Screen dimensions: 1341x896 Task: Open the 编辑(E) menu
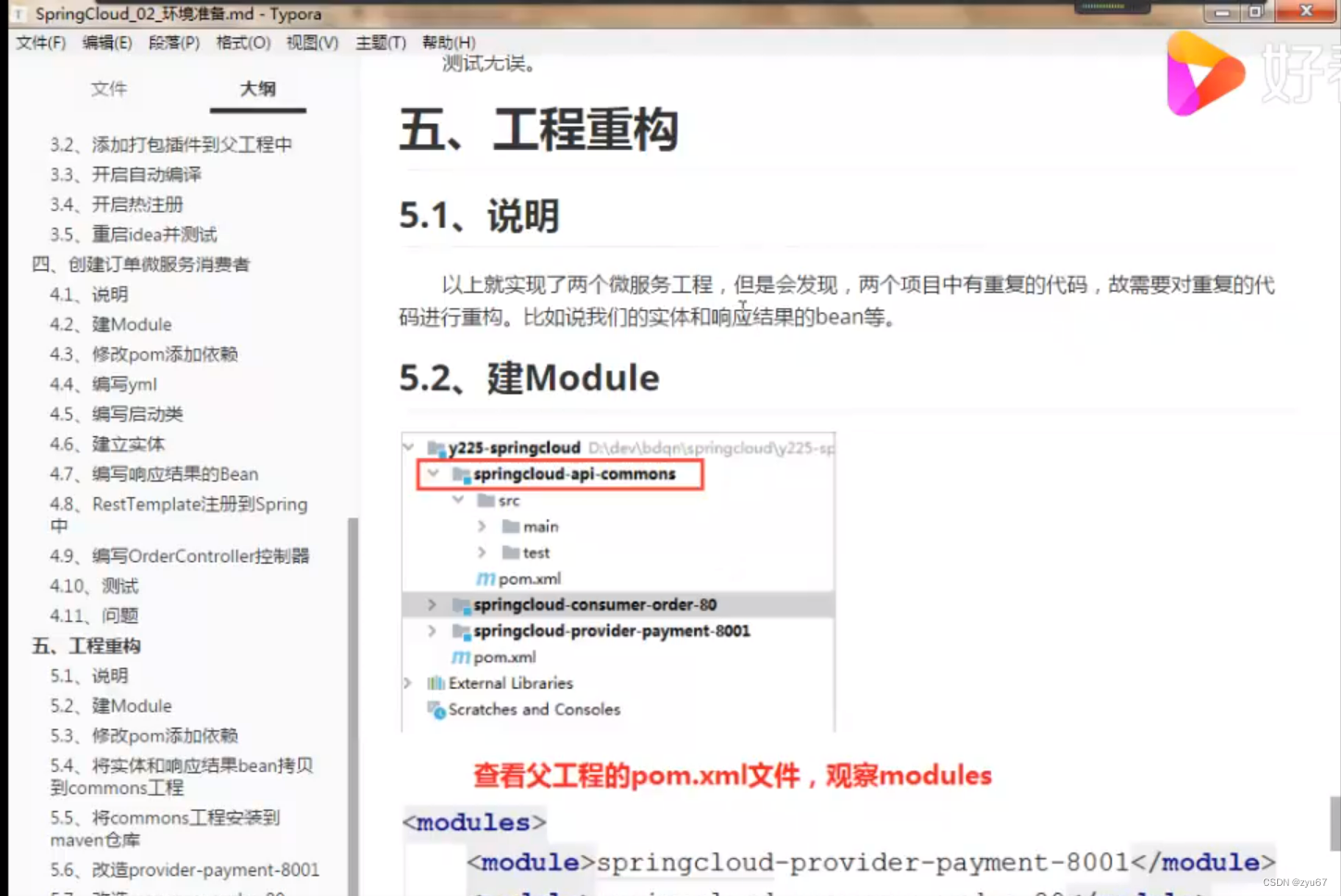(106, 43)
